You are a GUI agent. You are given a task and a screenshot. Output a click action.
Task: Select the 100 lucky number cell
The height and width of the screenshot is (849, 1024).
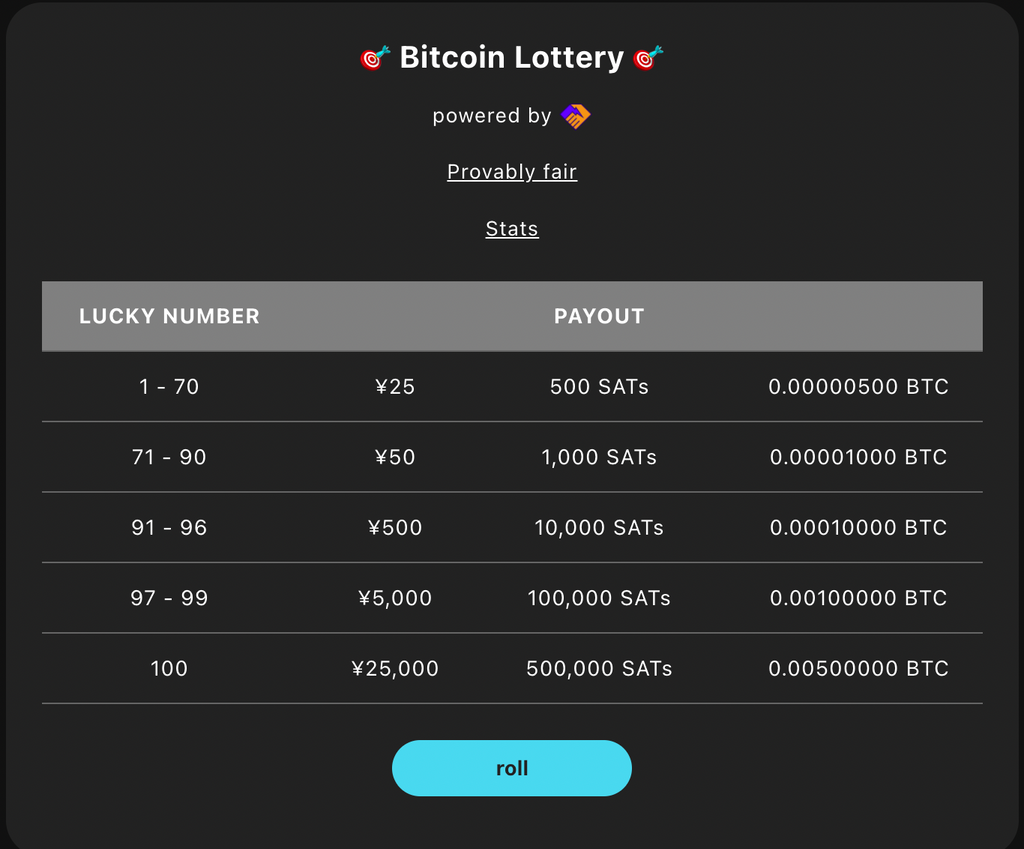169,669
